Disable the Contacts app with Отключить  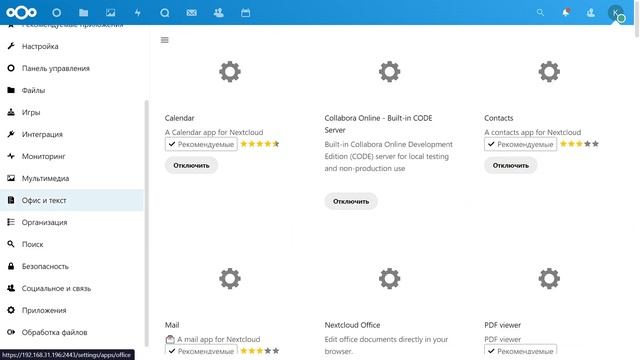511,166
